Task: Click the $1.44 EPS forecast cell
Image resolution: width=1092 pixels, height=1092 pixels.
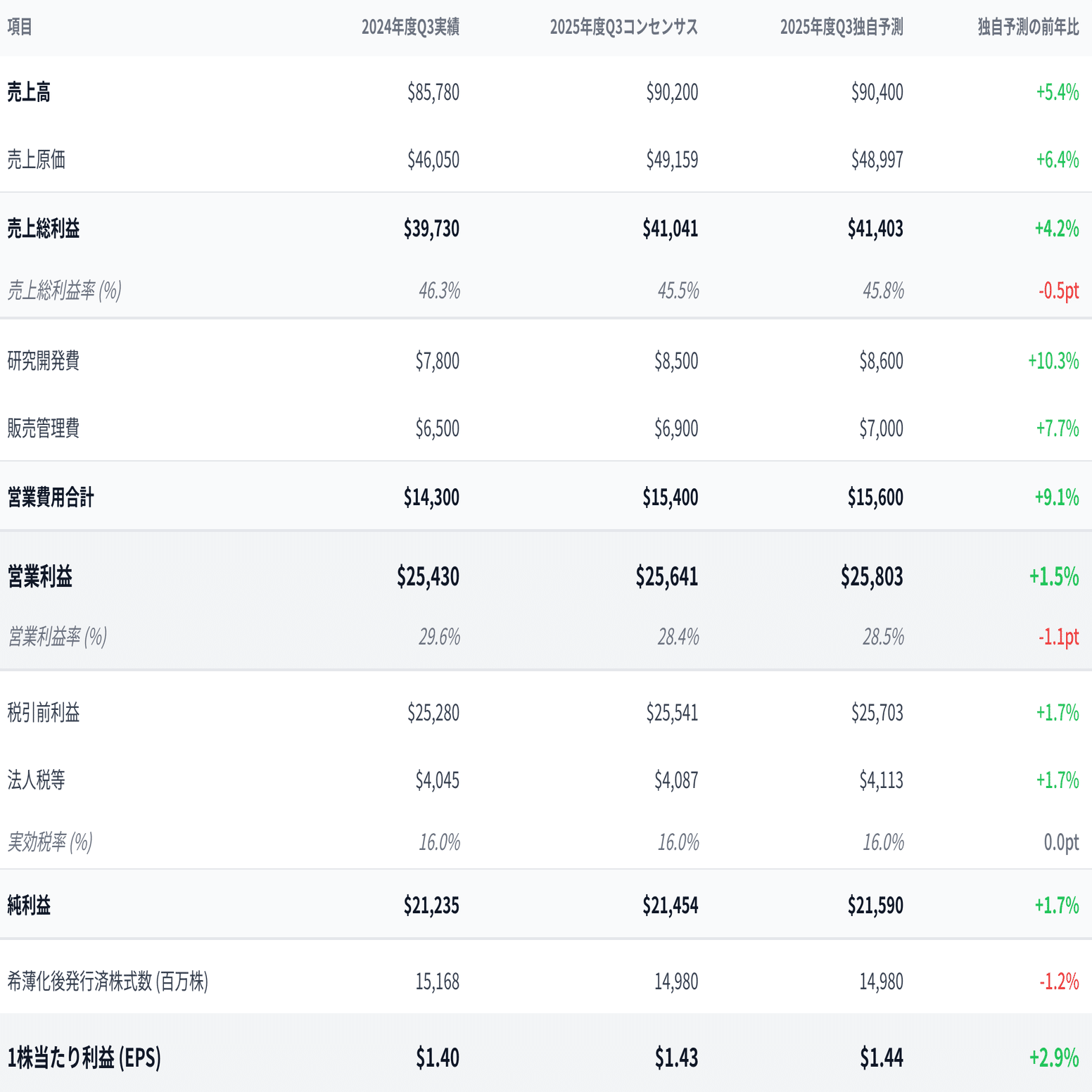Action: 881,1058
